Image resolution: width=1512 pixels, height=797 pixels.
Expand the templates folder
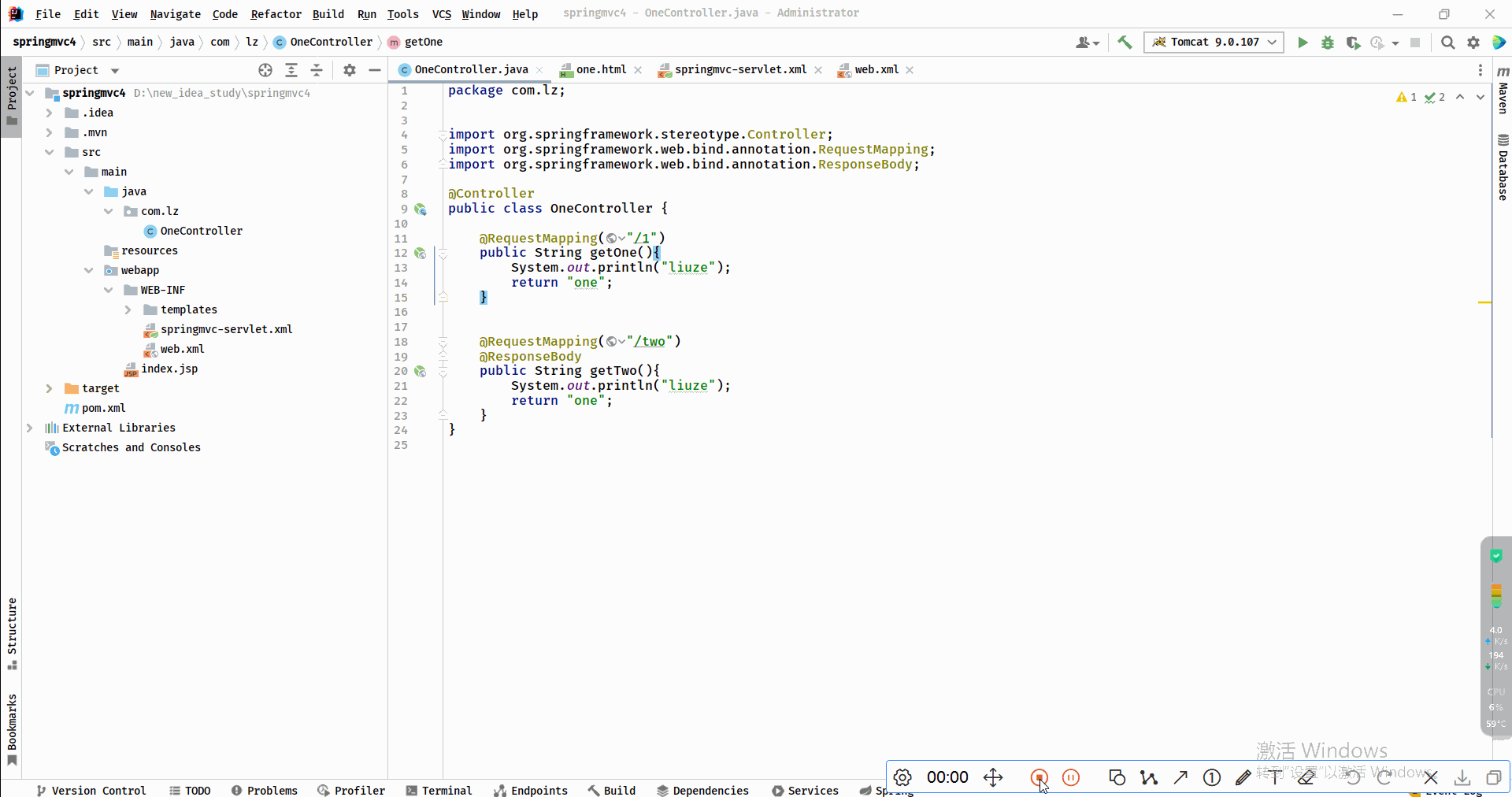[128, 310]
